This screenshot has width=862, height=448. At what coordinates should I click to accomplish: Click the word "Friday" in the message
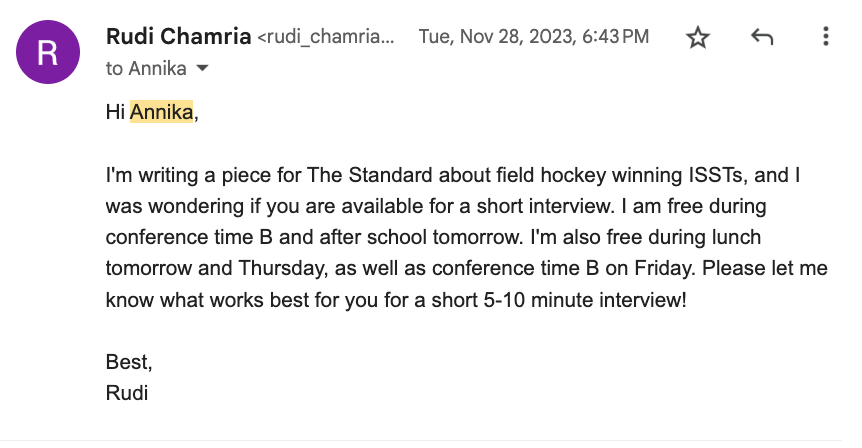[580, 269]
